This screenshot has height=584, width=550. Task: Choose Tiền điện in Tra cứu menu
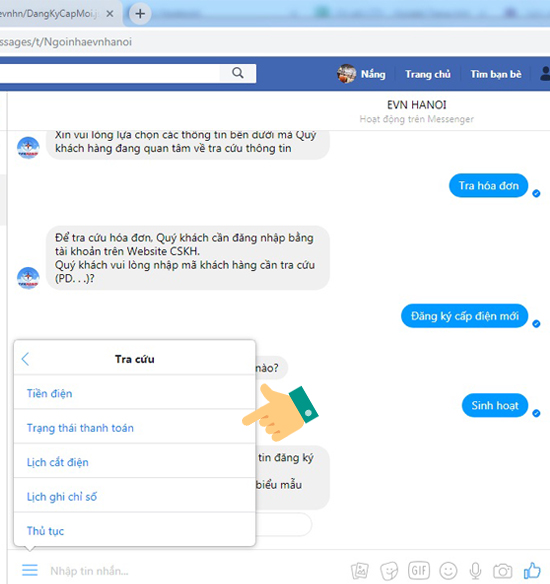coord(134,393)
